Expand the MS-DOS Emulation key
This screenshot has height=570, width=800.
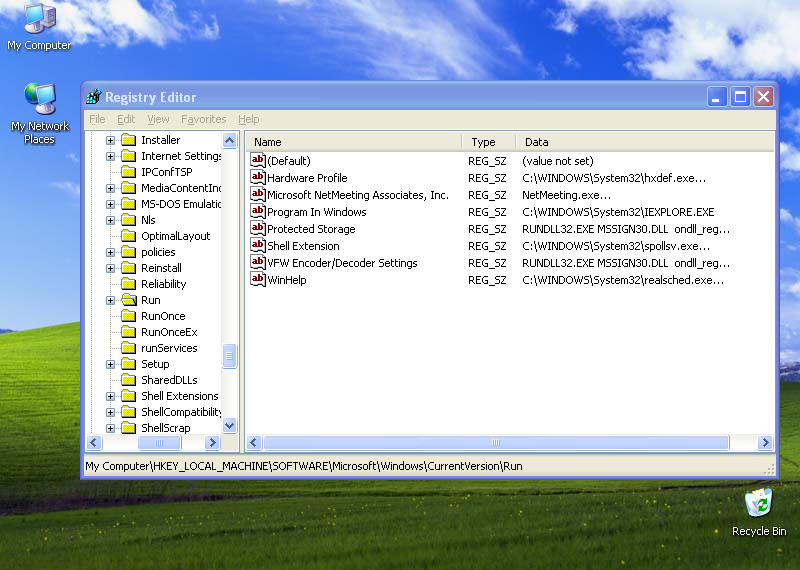point(110,204)
